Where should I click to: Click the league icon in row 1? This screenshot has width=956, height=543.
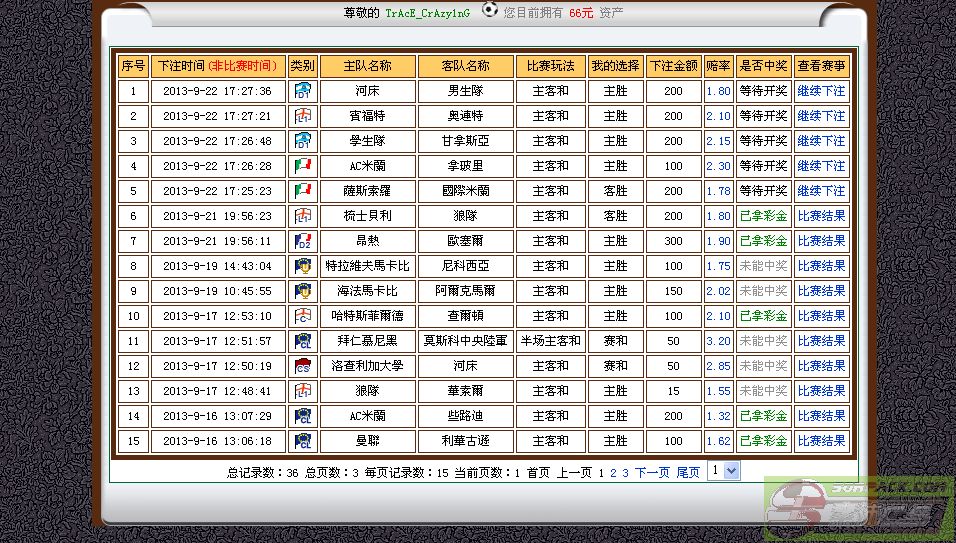click(303, 91)
